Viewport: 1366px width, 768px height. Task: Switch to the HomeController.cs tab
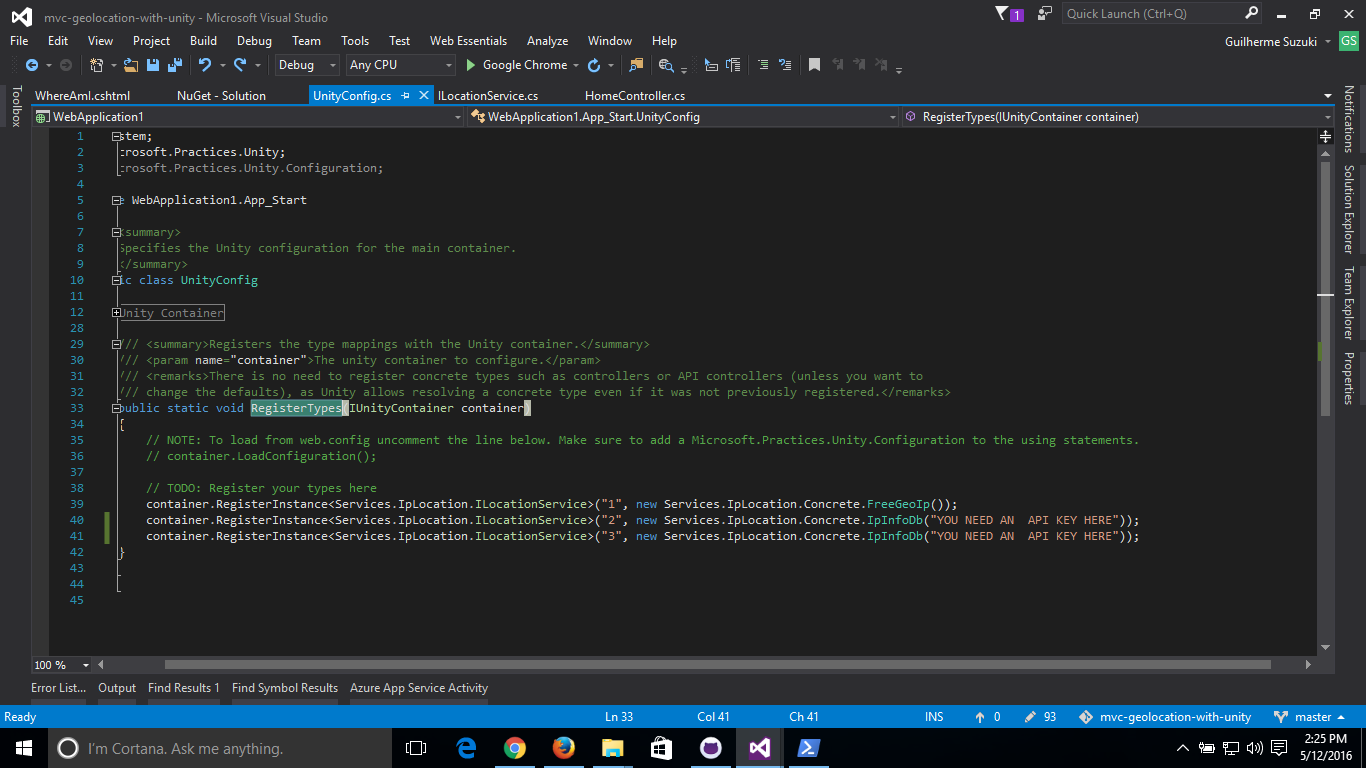(x=634, y=96)
